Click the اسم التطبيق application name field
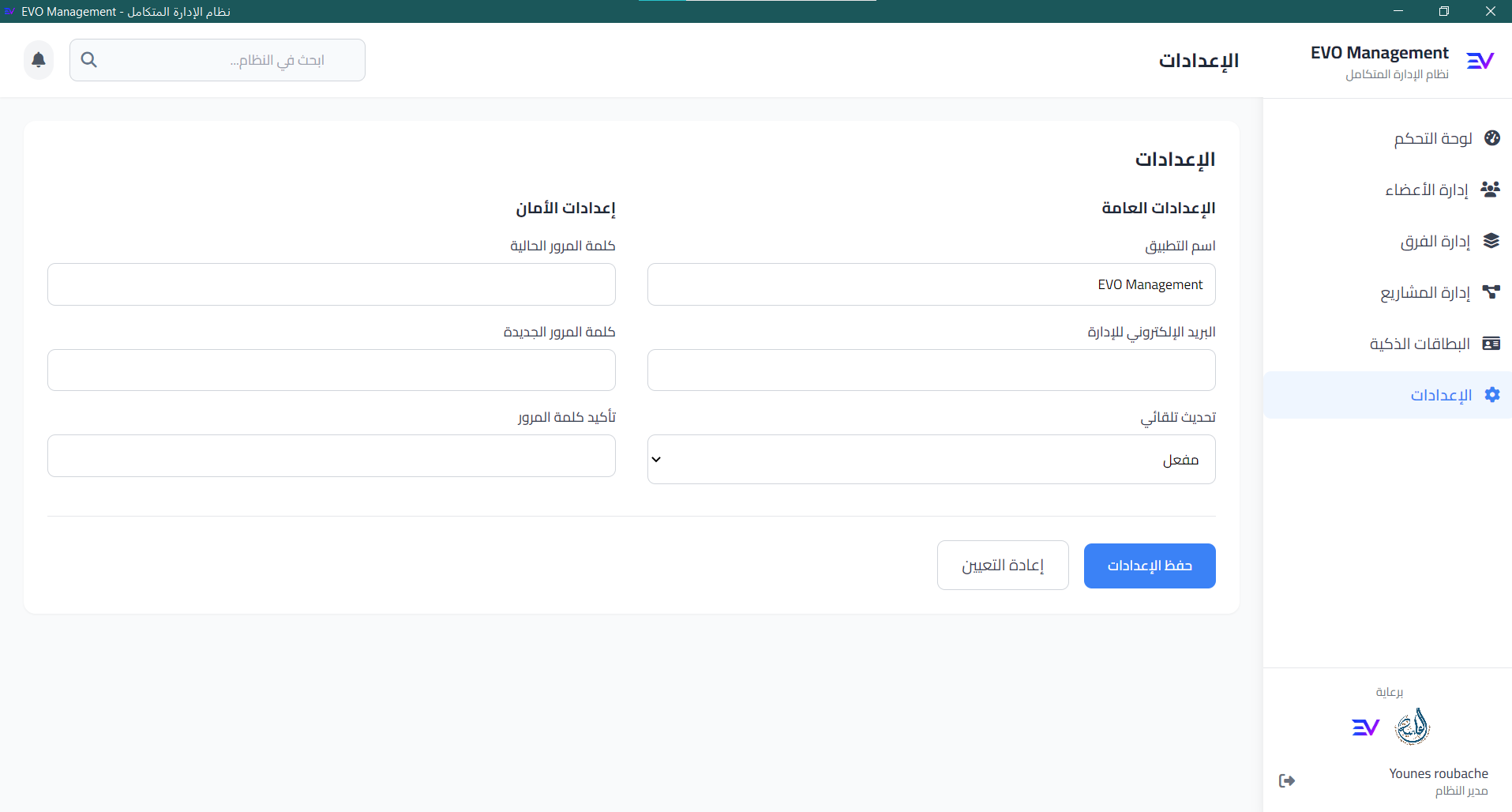 tap(930, 284)
